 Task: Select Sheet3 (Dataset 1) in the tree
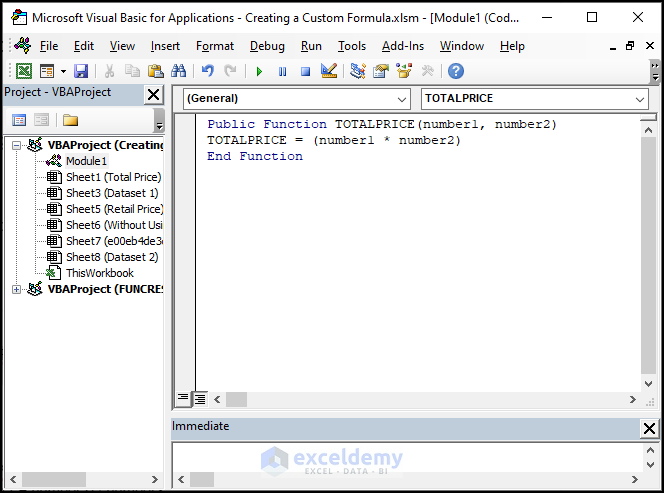pyautogui.click(x=112, y=193)
